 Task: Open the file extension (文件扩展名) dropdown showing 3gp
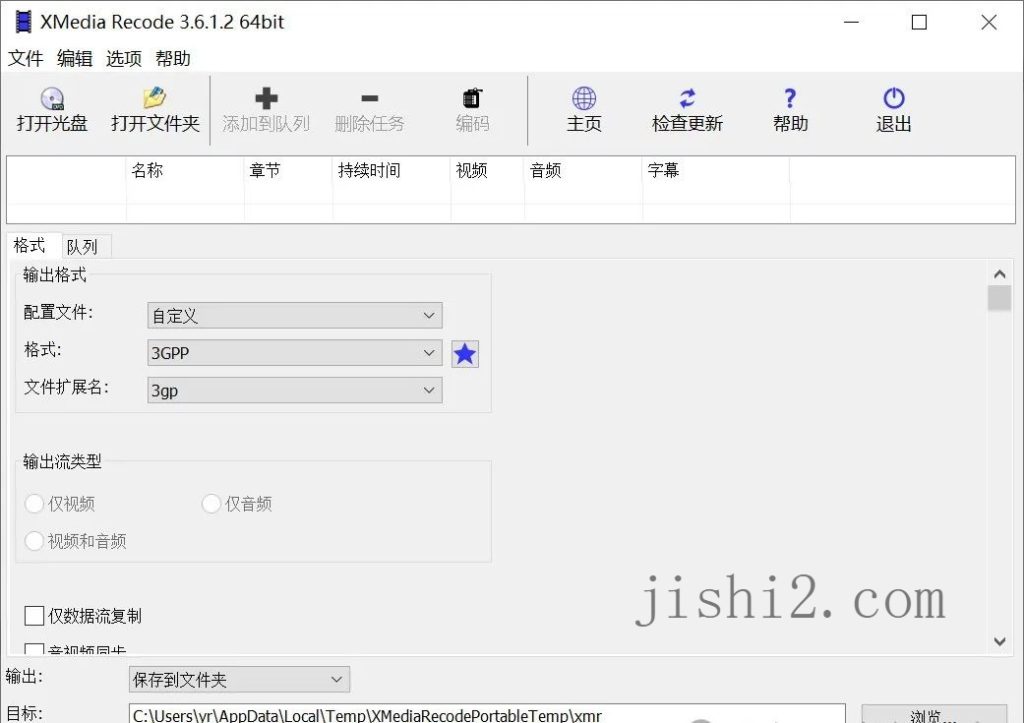pos(295,390)
